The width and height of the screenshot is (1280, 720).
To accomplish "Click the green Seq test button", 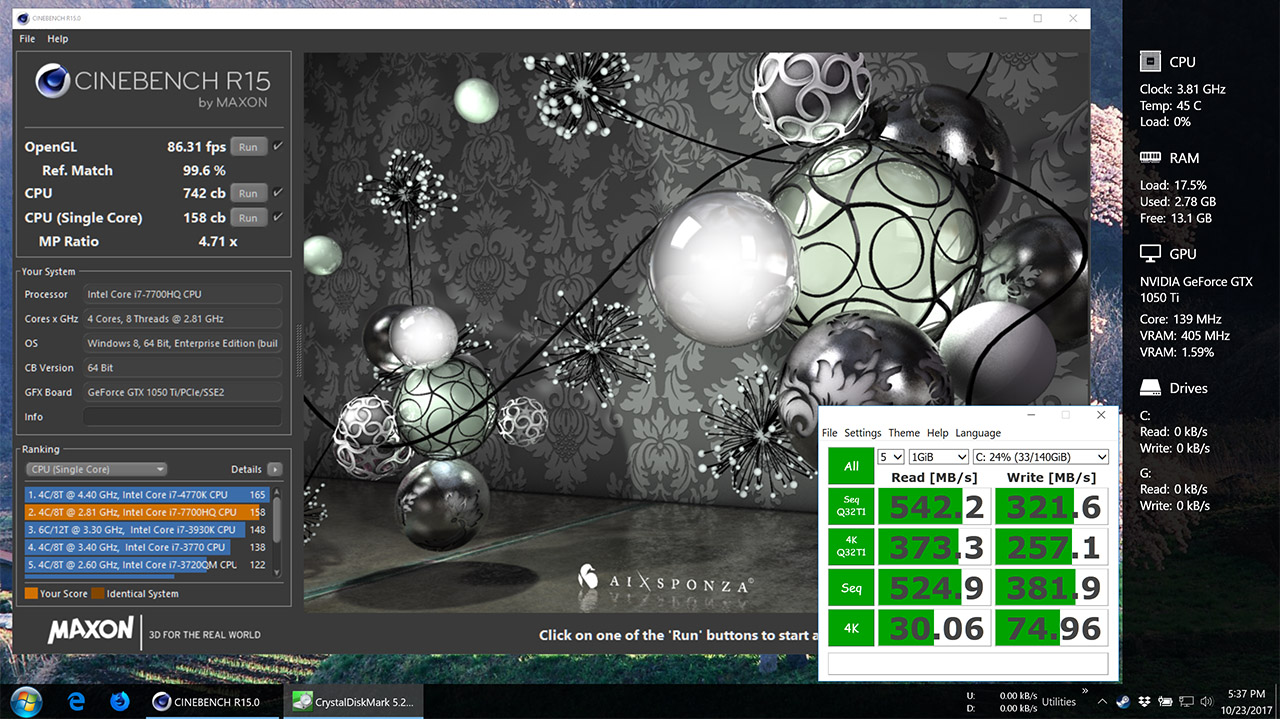I will click(x=851, y=588).
